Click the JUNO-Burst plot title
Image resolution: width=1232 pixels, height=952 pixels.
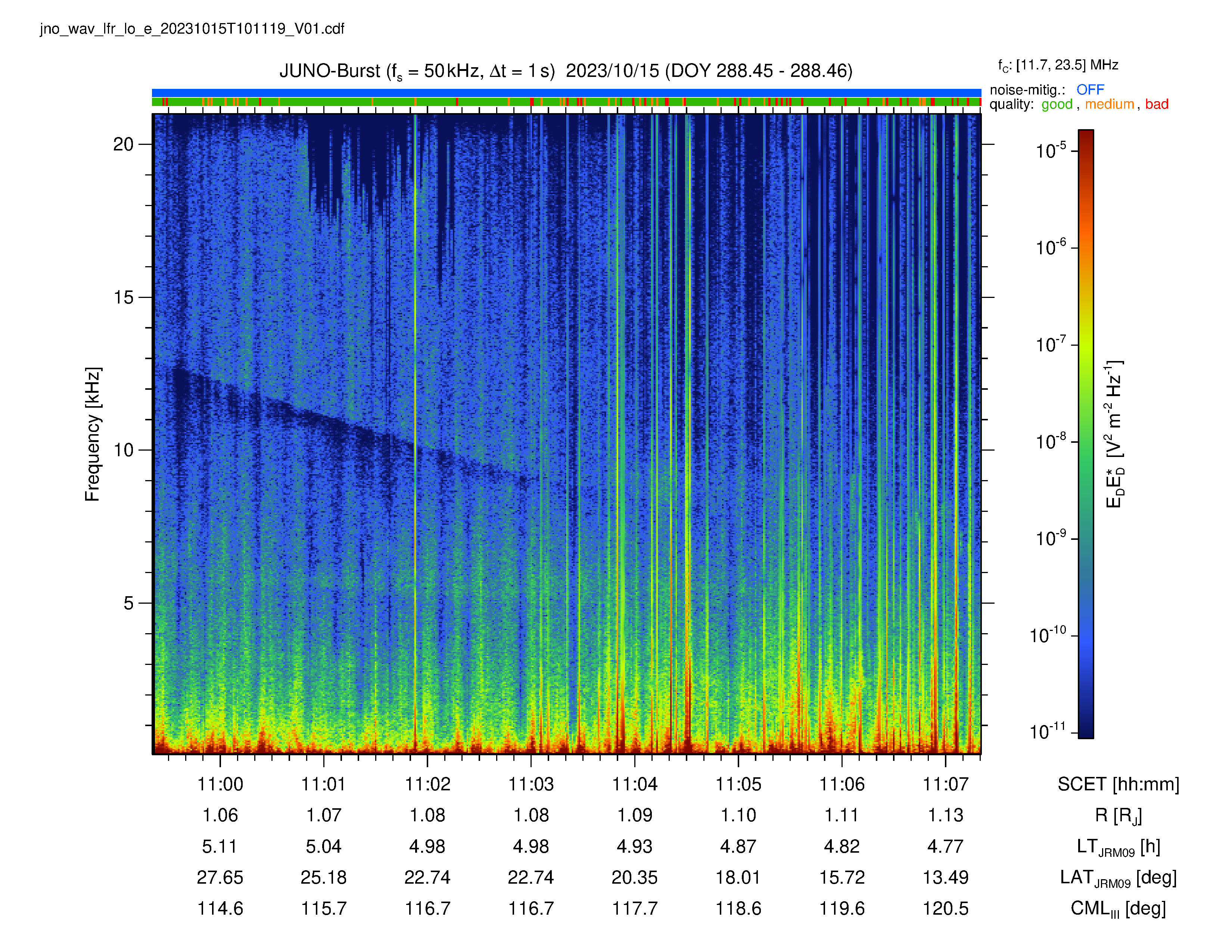[566, 72]
